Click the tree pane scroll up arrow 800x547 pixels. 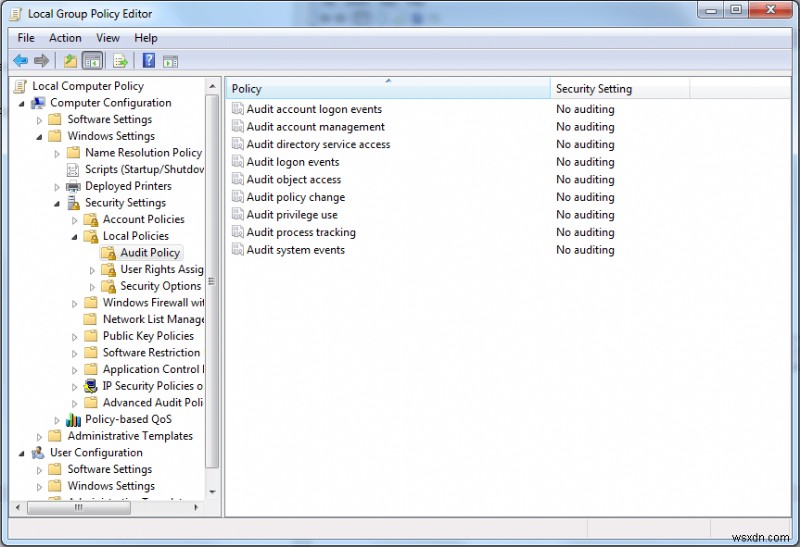click(212, 86)
